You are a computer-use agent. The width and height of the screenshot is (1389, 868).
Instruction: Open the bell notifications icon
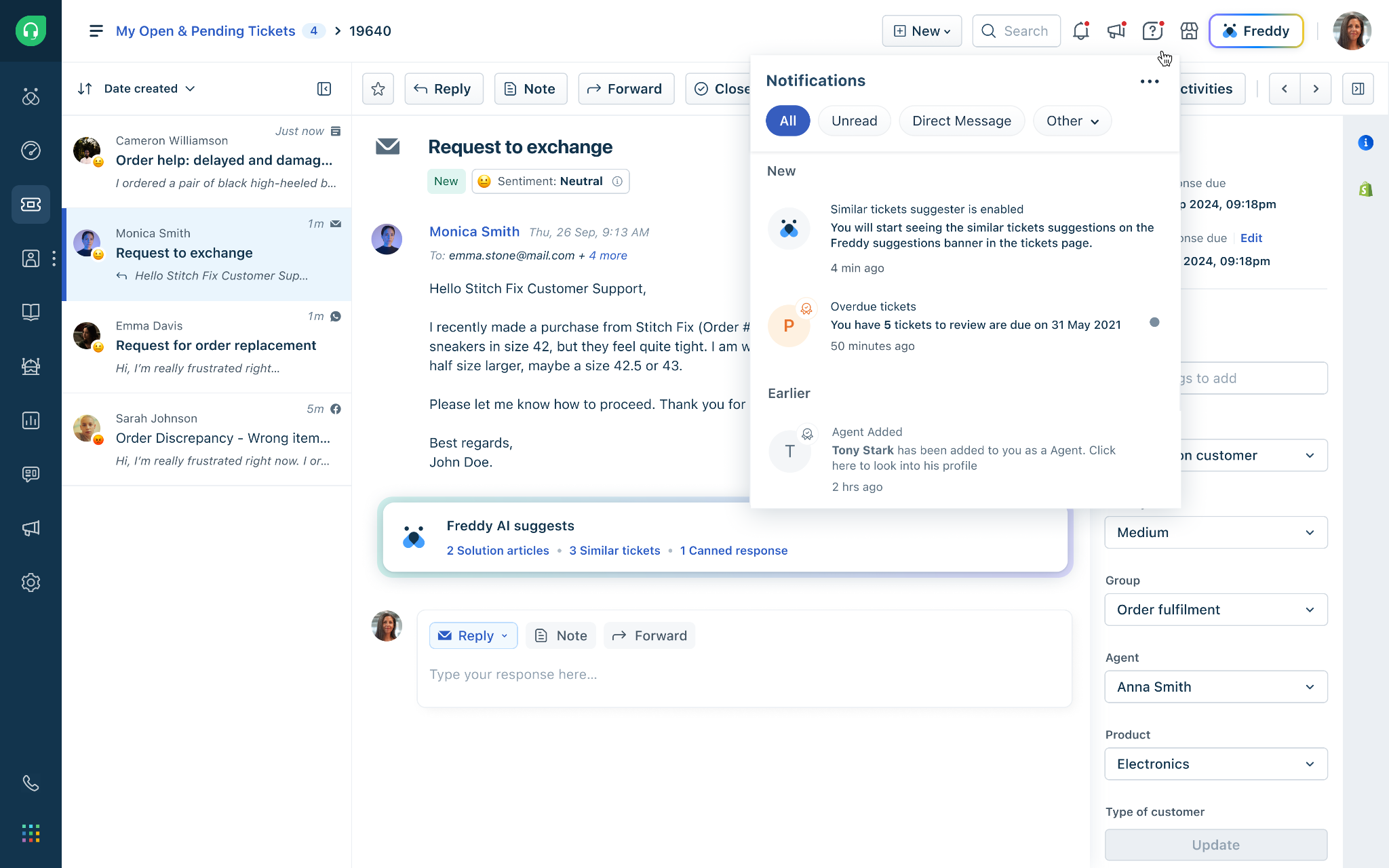pyautogui.click(x=1080, y=31)
